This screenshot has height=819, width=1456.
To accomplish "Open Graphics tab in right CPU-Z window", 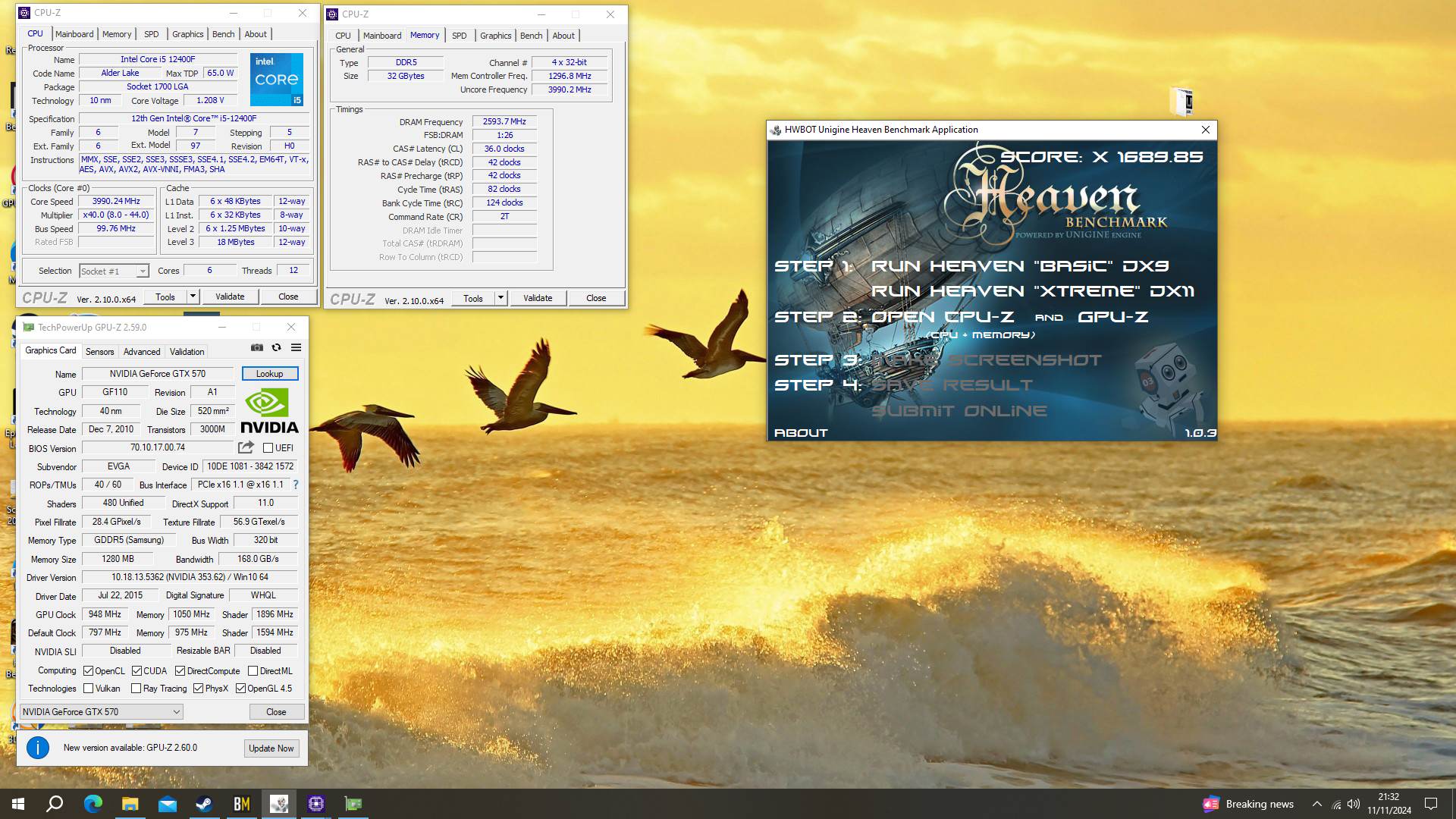I will tap(496, 36).
